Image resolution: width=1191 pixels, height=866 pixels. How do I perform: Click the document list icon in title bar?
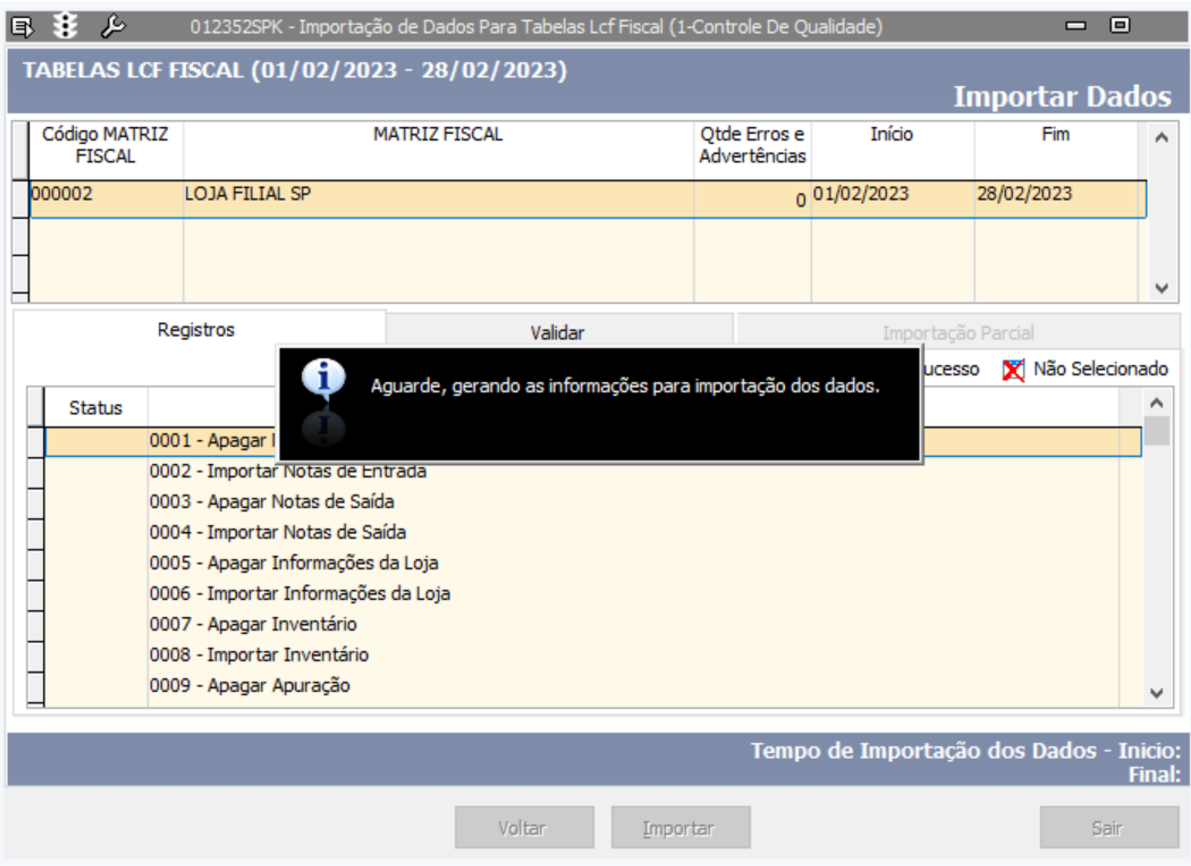pos(23,27)
